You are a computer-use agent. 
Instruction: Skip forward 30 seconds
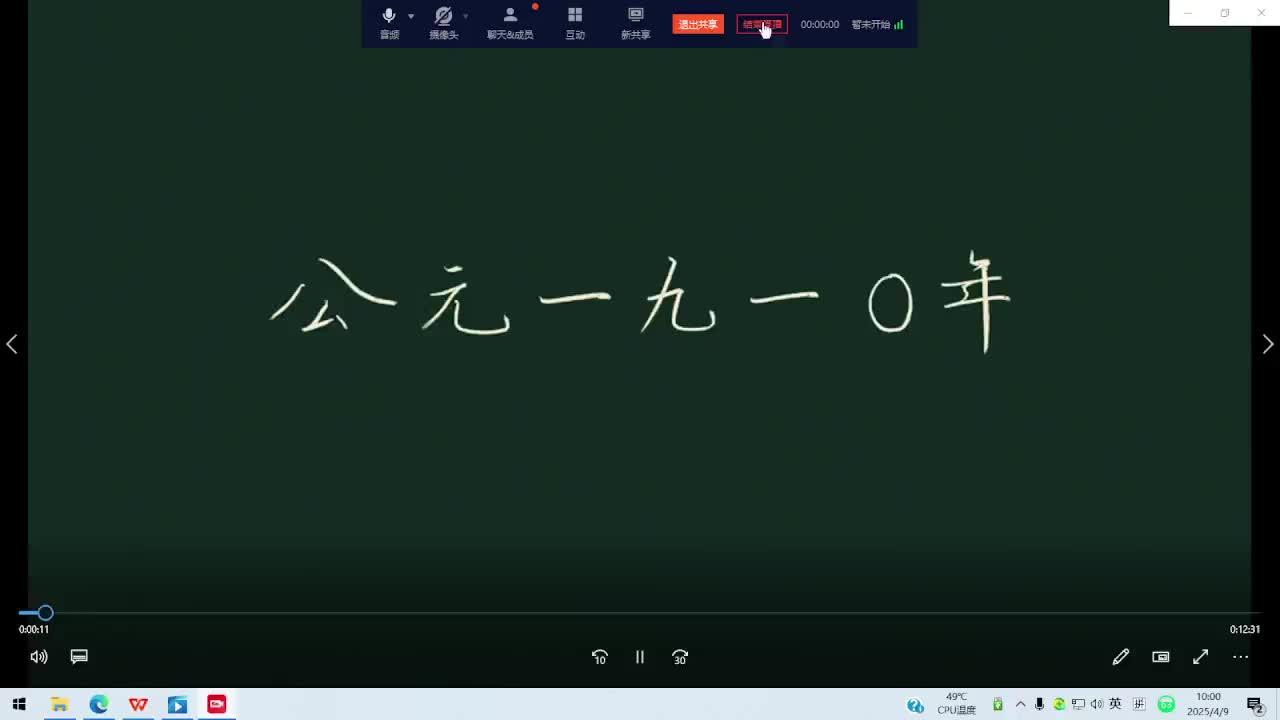coord(680,657)
